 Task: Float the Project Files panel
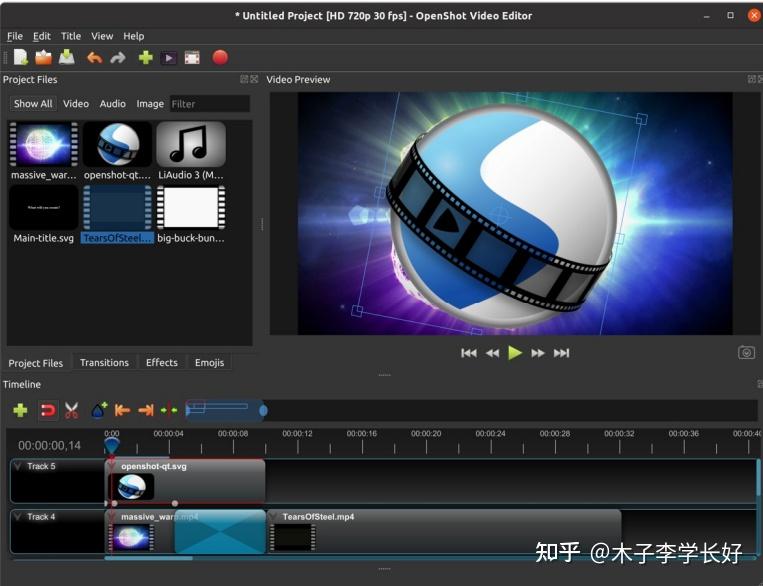(244, 79)
